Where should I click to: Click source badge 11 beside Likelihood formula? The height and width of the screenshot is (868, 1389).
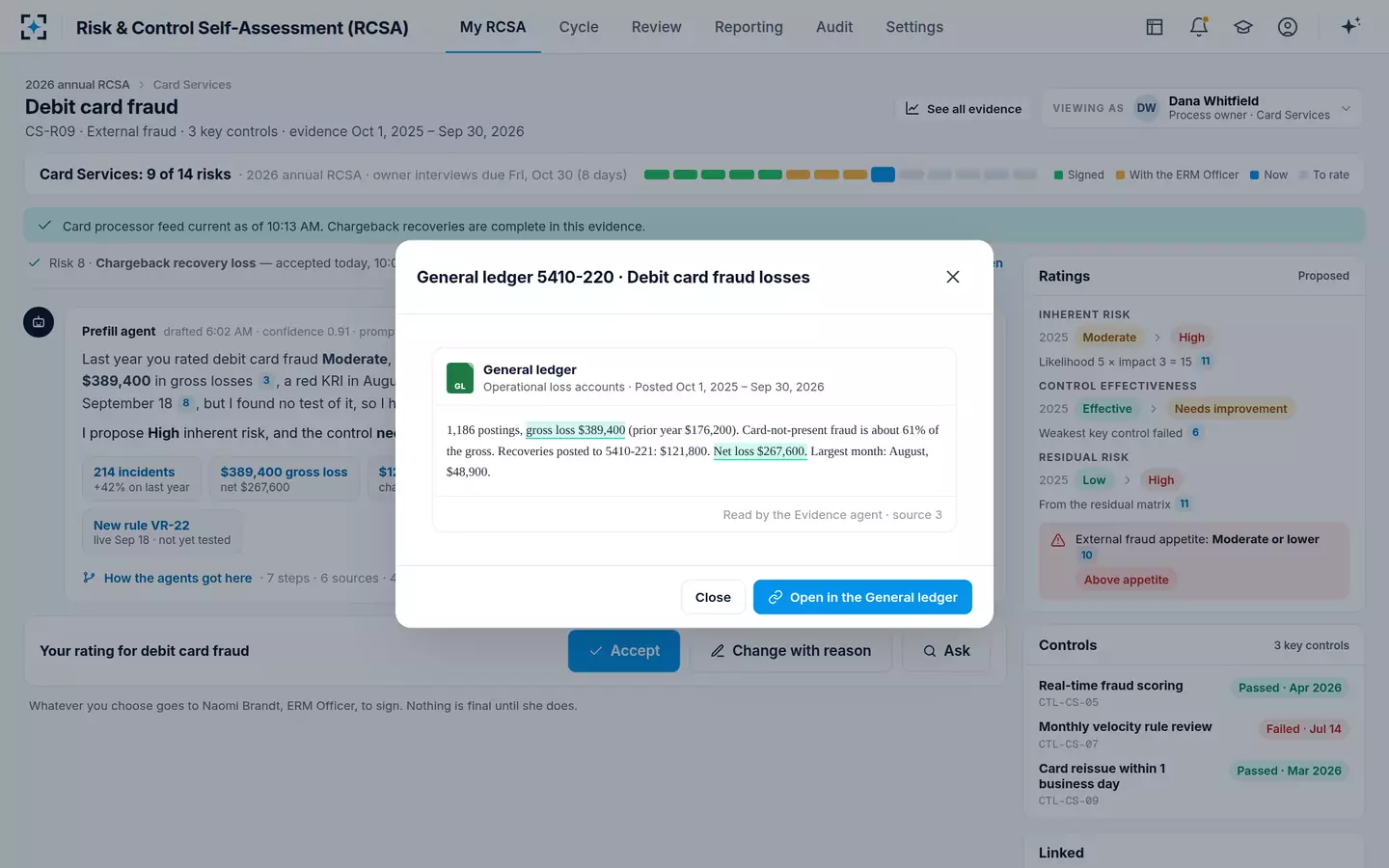(x=1206, y=362)
